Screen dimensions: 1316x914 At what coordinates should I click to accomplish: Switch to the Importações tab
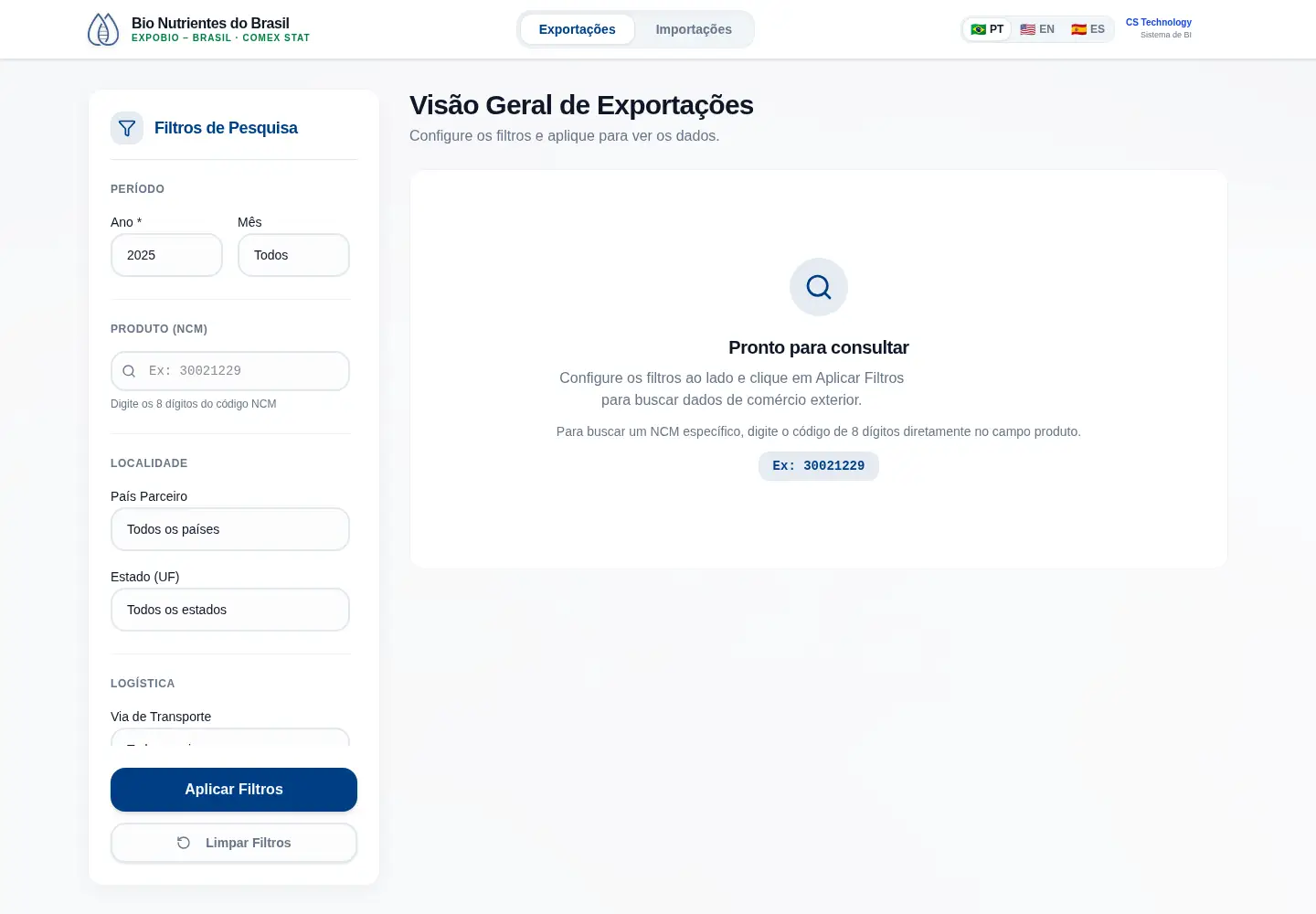(x=694, y=29)
